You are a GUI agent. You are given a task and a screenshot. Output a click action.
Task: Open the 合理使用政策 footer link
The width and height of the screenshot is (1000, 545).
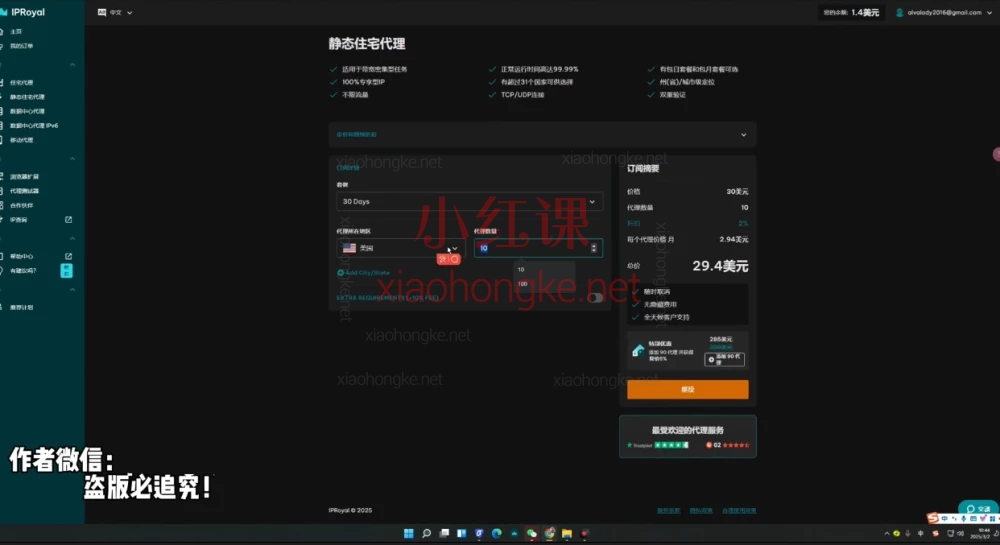pos(739,511)
